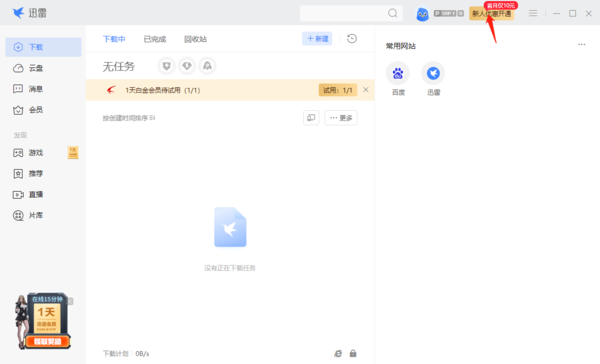Dismiss the platinum trial banner
The width and height of the screenshot is (600, 364).
[366, 90]
